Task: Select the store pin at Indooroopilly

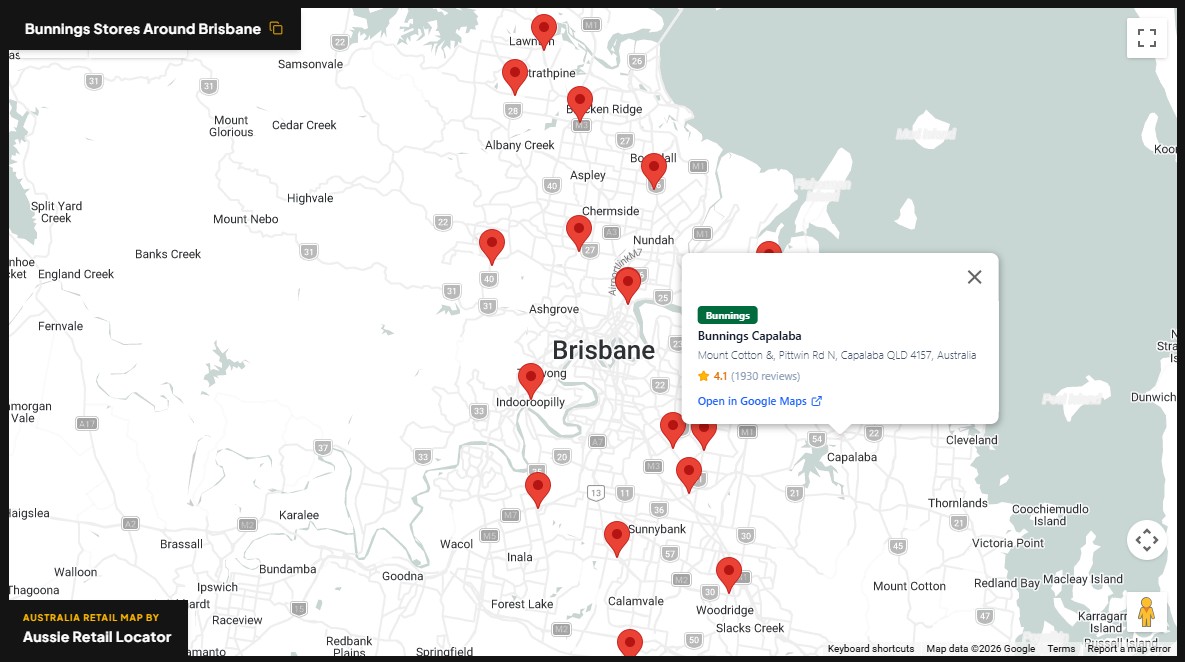Action: click(x=531, y=381)
